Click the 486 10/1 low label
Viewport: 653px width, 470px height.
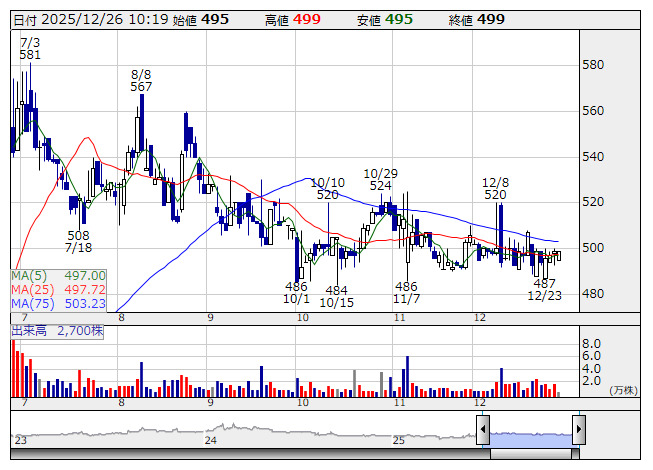pos(296,292)
